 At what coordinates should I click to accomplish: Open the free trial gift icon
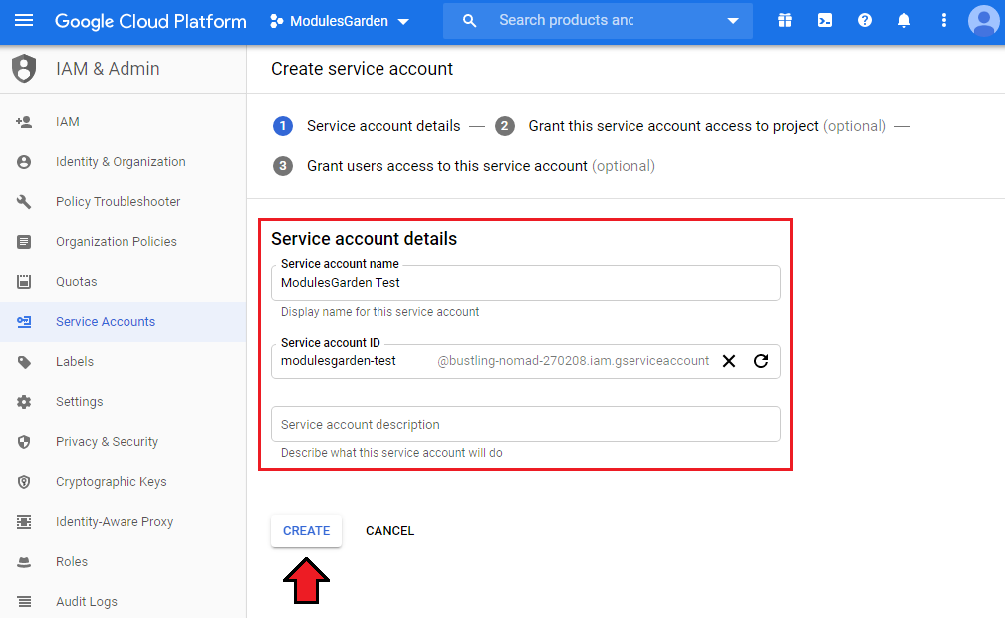(785, 21)
